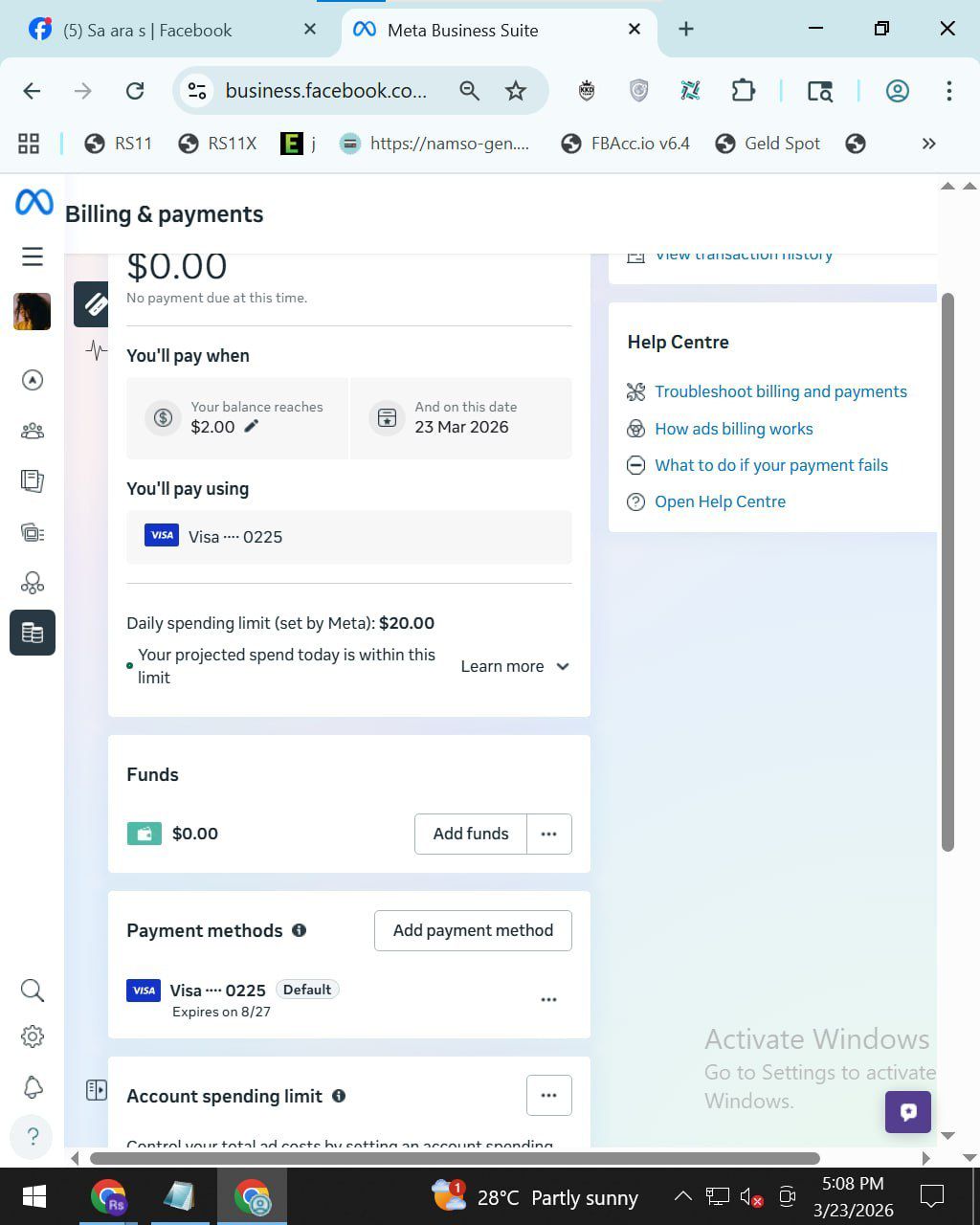The width and height of the screenshot is (980, 1225).
Task: Open How ads billing works link
Action: pyautogui.click(x=734, y=429)
